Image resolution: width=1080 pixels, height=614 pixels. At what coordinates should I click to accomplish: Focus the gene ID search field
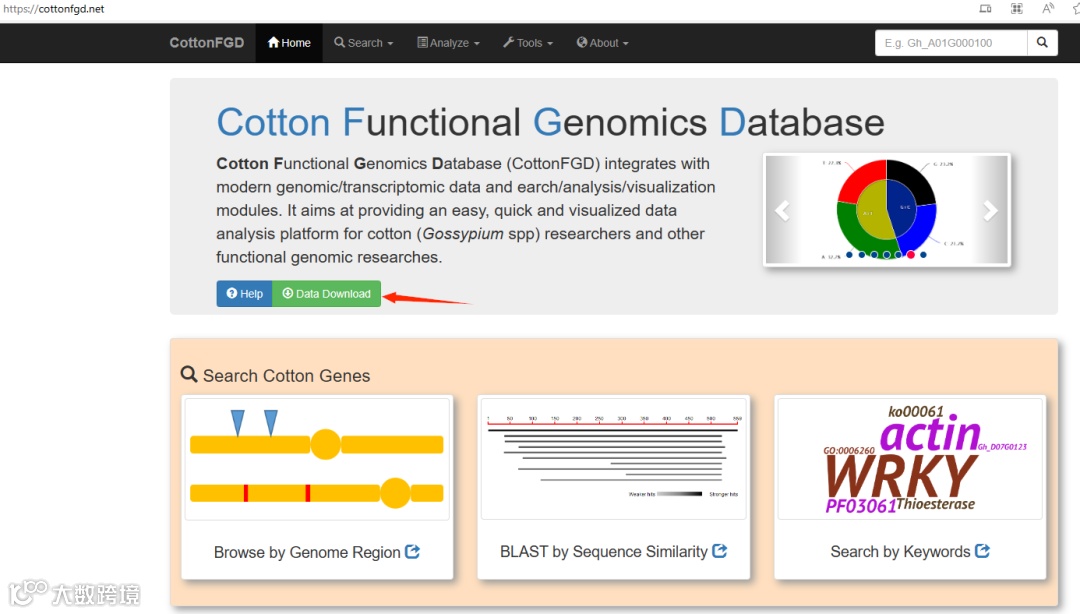[x=951, y=43]
